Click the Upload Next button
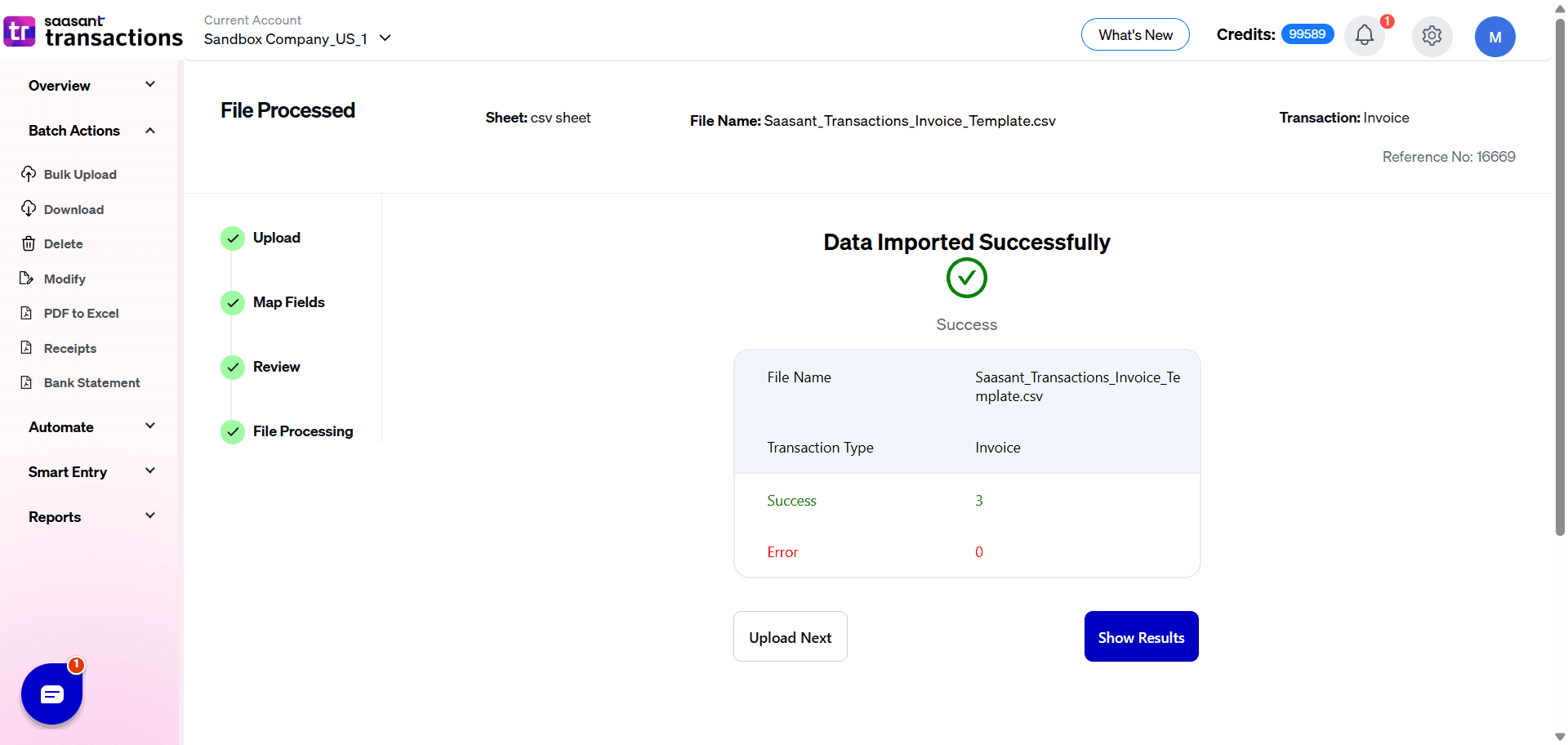 coord(790,637)
